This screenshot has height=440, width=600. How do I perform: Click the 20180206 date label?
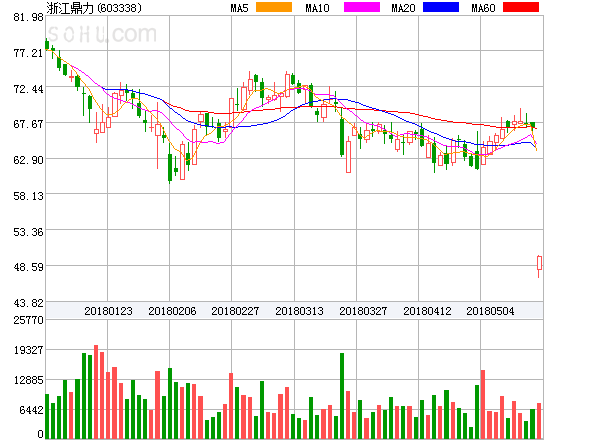(x=172, y=311)
